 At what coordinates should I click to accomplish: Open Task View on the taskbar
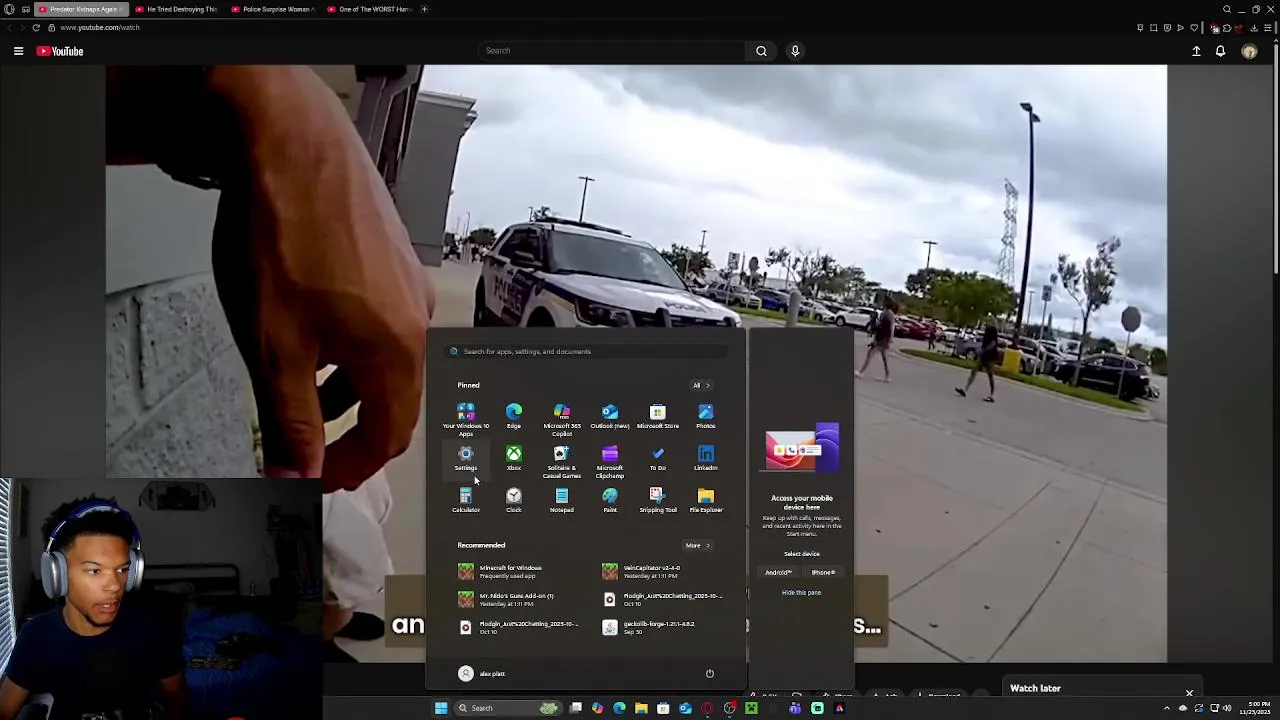click(576, 708)
